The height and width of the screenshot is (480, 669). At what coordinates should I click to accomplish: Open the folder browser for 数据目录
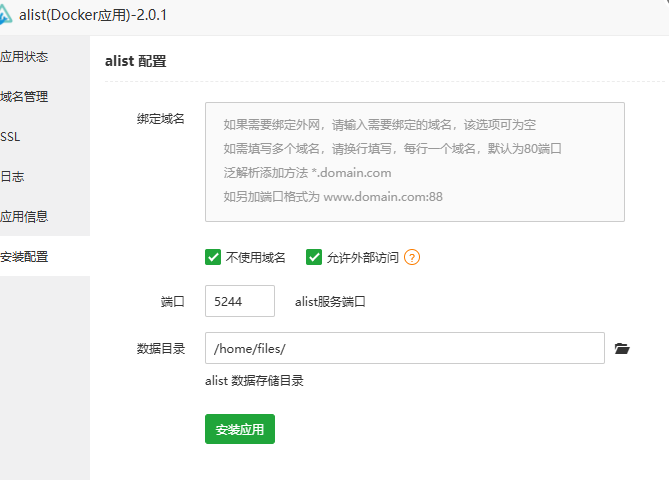tap(622, 349)
